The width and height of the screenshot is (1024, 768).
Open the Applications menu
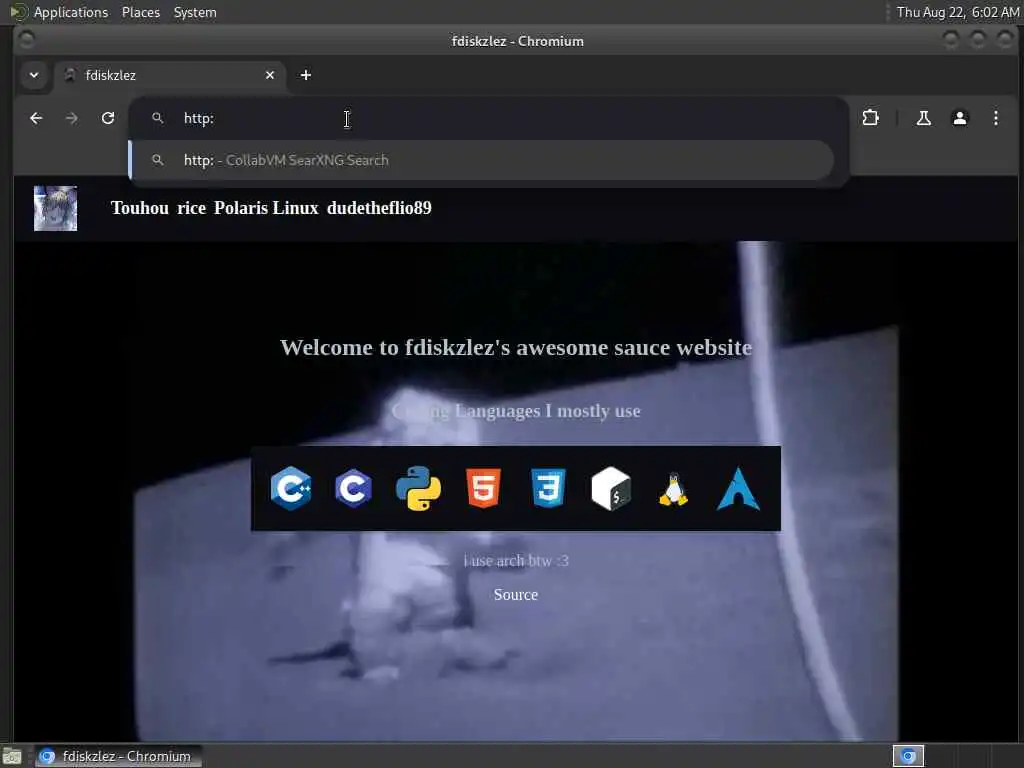click(x=71, y=12)
